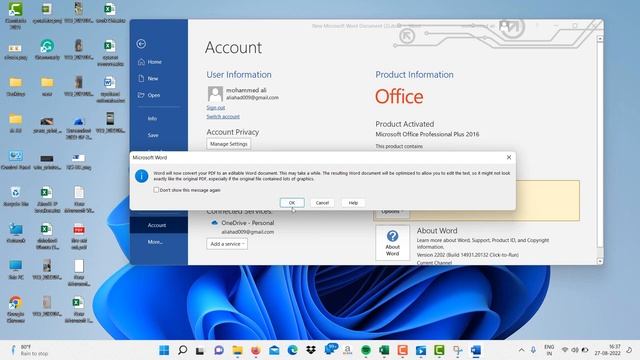Click the Help button in the dialog
The height and width of the screenshot is (360, 640).
[x=353, y=203]
